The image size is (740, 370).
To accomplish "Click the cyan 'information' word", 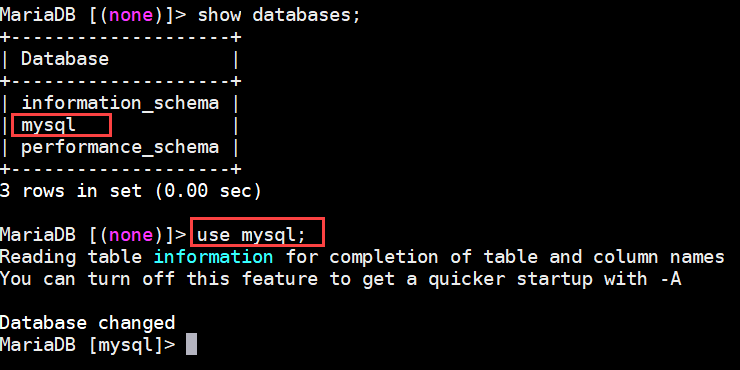I will click(213, 257).
